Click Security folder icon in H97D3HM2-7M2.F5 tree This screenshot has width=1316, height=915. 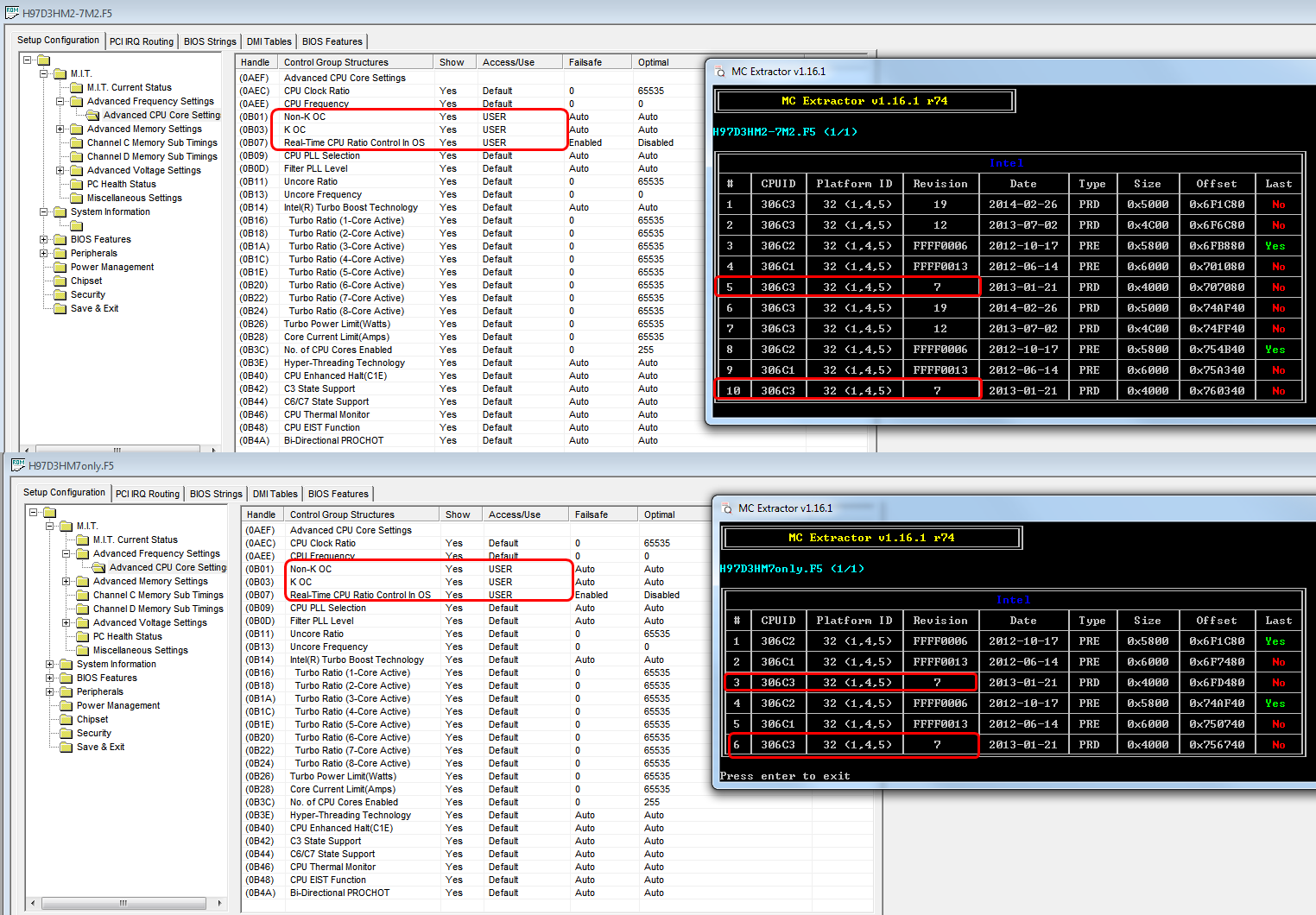pyautogui.click(x=60, y=294)
